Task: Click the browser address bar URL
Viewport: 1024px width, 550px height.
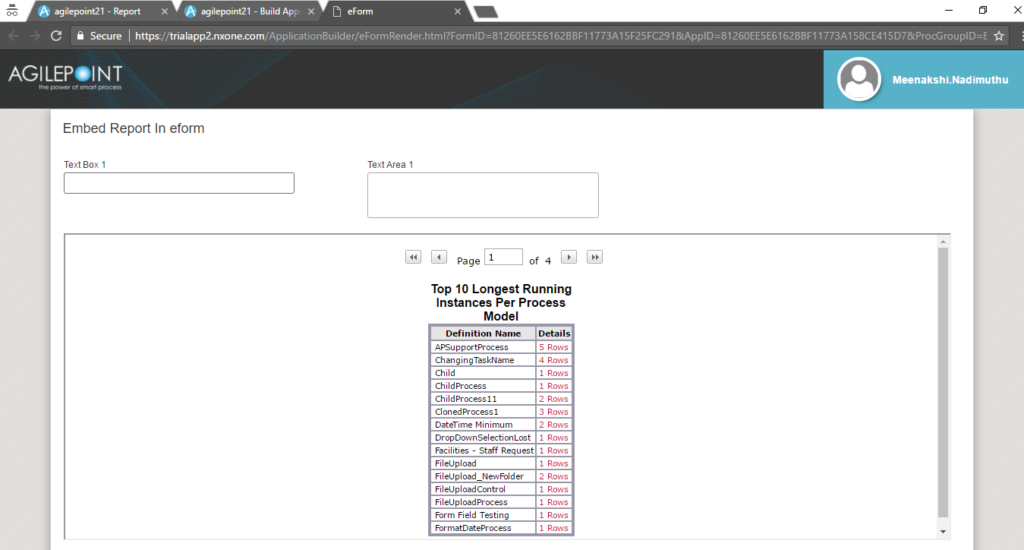Action: (x=560, y=36)
